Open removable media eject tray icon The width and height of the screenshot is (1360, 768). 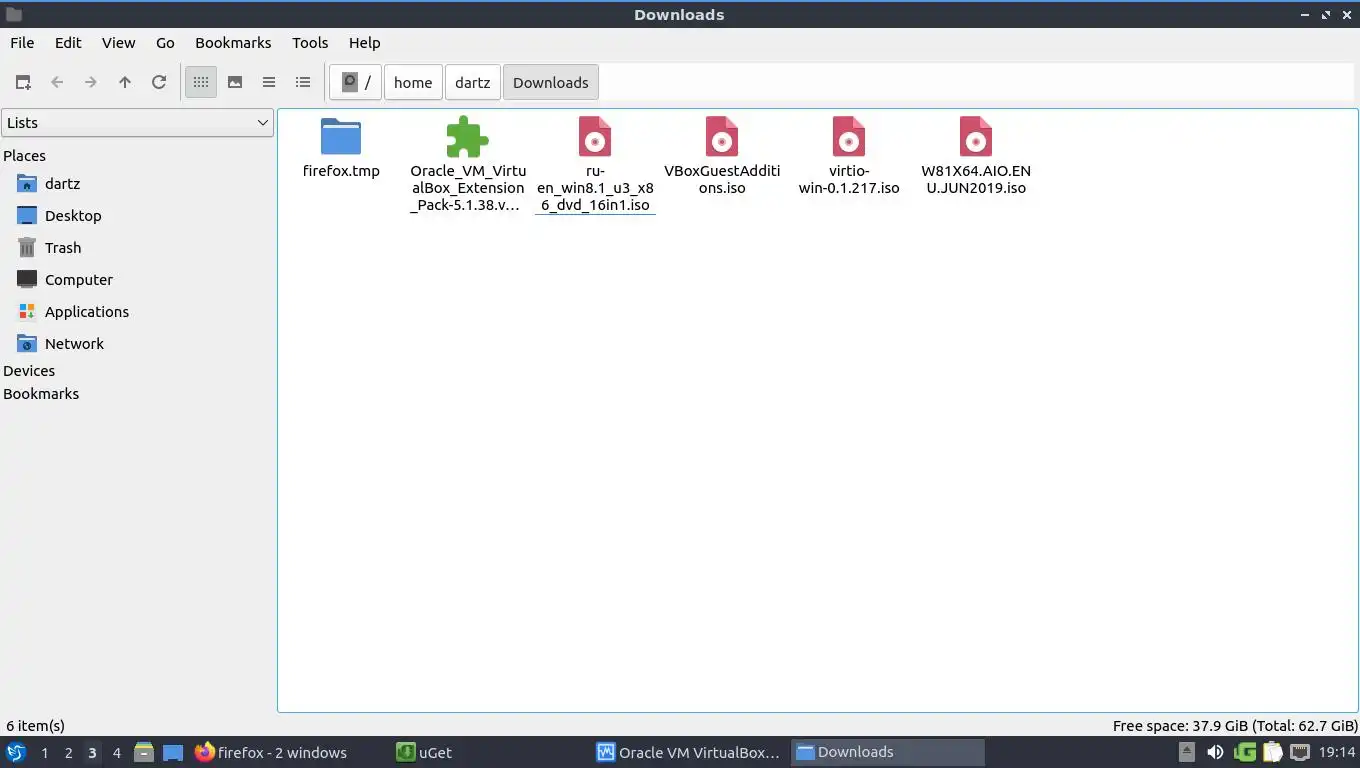pos(1187,752)
